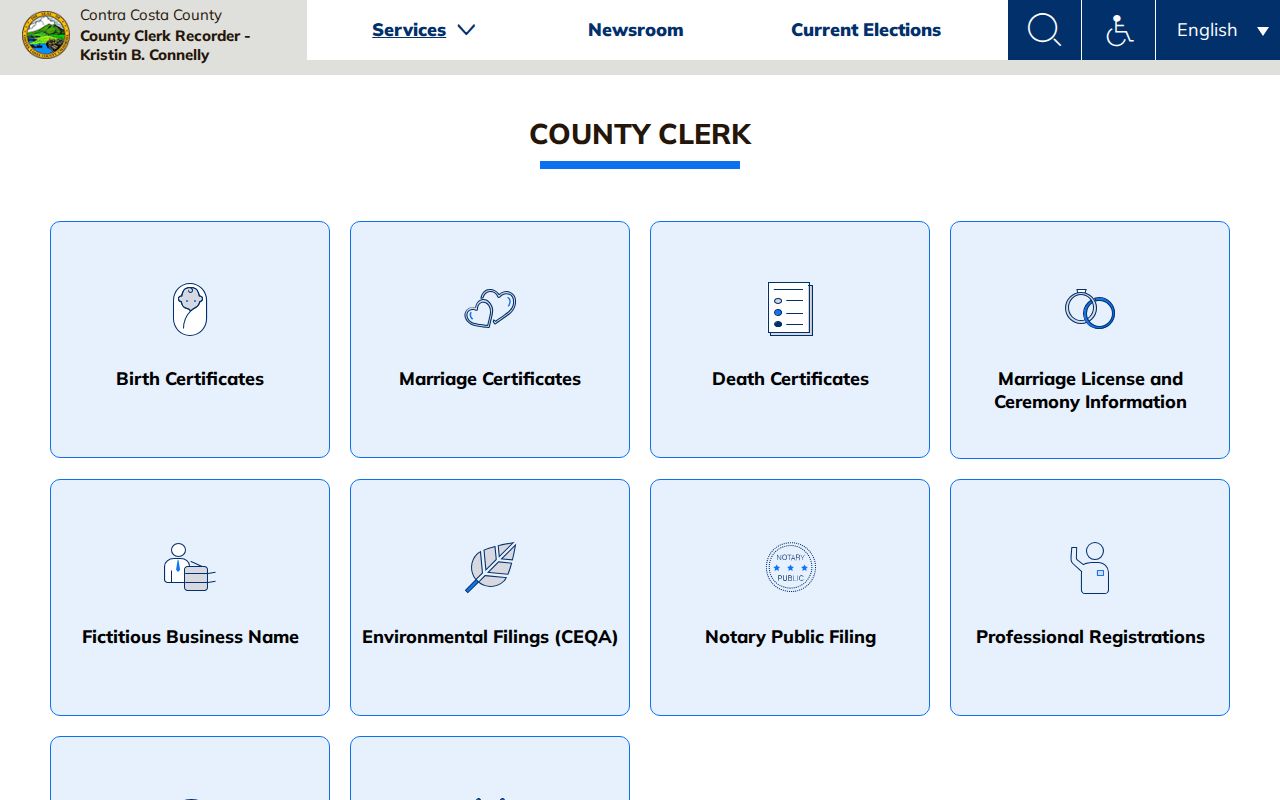Open the site search magnifier icon
Screen dimensions: 1280x800
pos(1044,30)
